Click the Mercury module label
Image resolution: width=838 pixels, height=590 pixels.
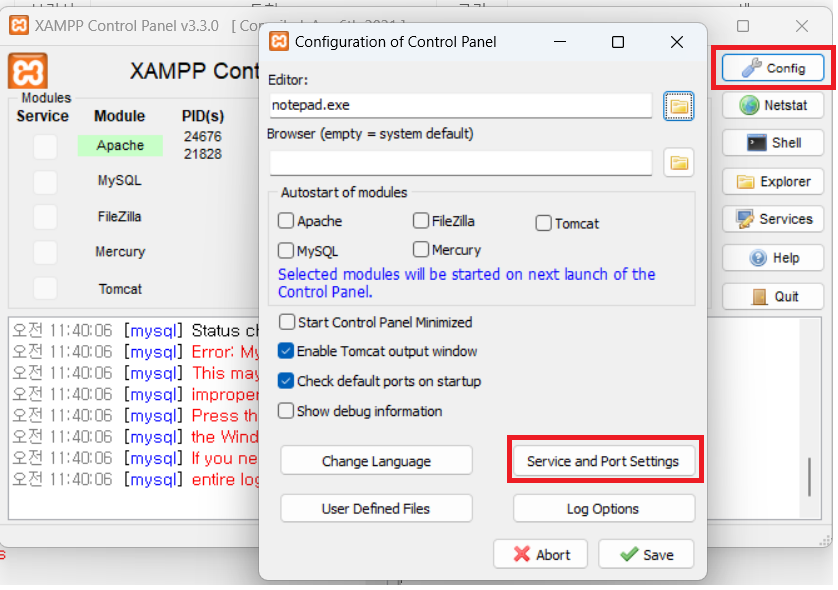120,252
